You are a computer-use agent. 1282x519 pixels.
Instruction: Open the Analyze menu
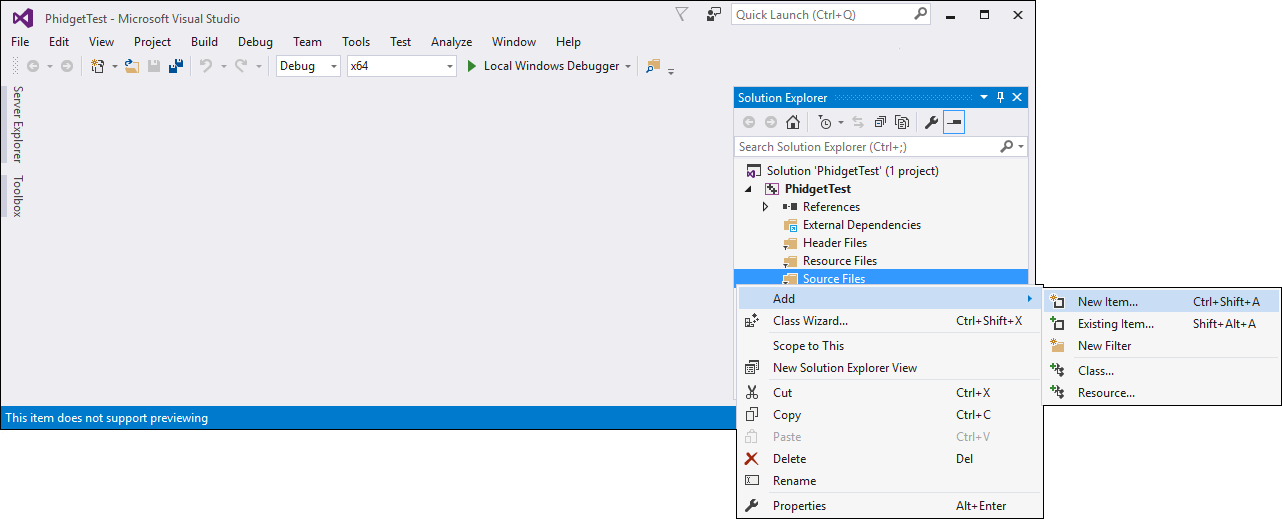tap(451, 42)
